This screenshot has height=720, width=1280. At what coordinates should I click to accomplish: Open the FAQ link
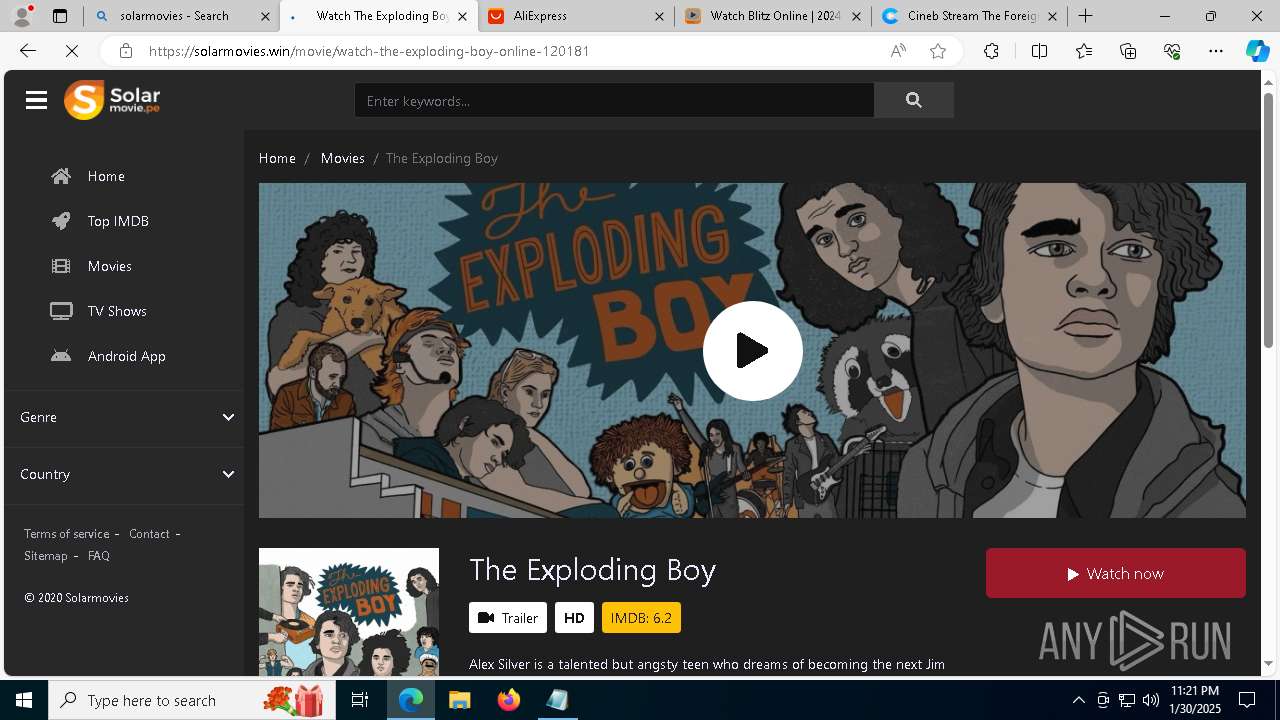98,556
